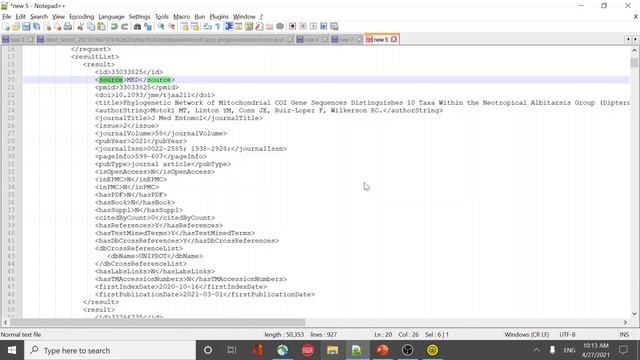
Task: Open the Replace dialog from the toolbar icon
Action: (x=148, y=27)
